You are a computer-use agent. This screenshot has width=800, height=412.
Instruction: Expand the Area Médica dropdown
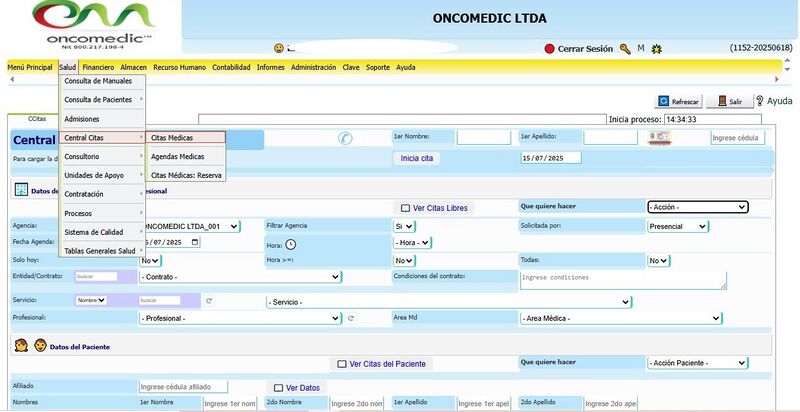pos(620,318)
